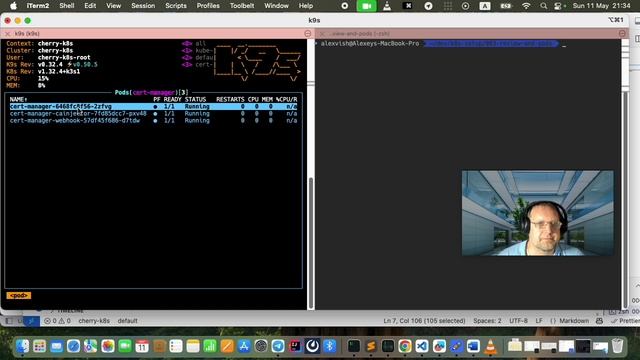Open the iTerm2 application menu
The image size is (640, 360).
[38, 6]
